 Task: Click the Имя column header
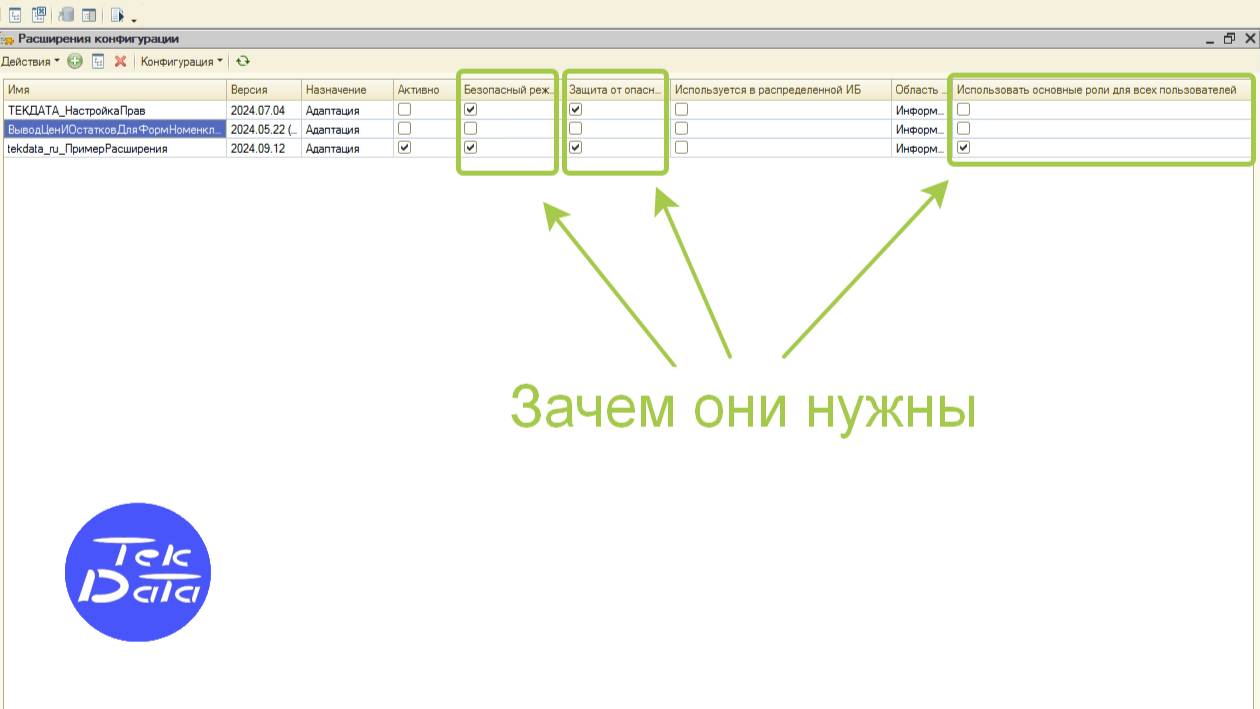tap(115, 90)
